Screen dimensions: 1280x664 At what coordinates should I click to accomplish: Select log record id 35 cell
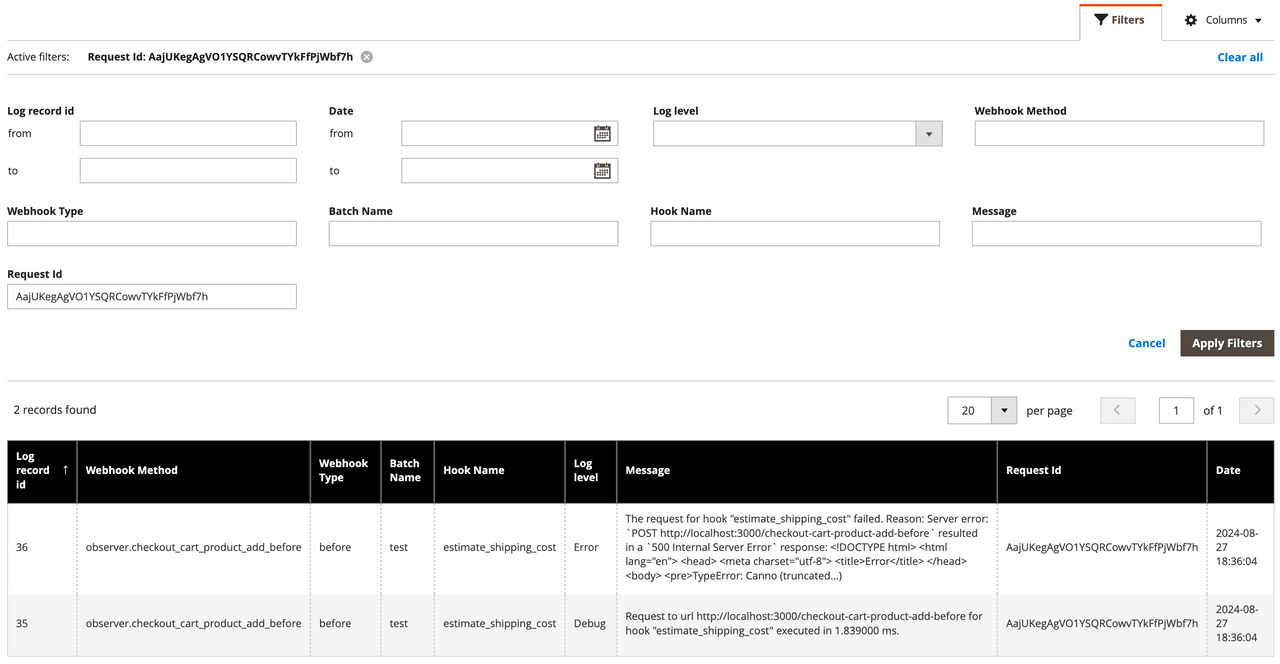(42, 623)
